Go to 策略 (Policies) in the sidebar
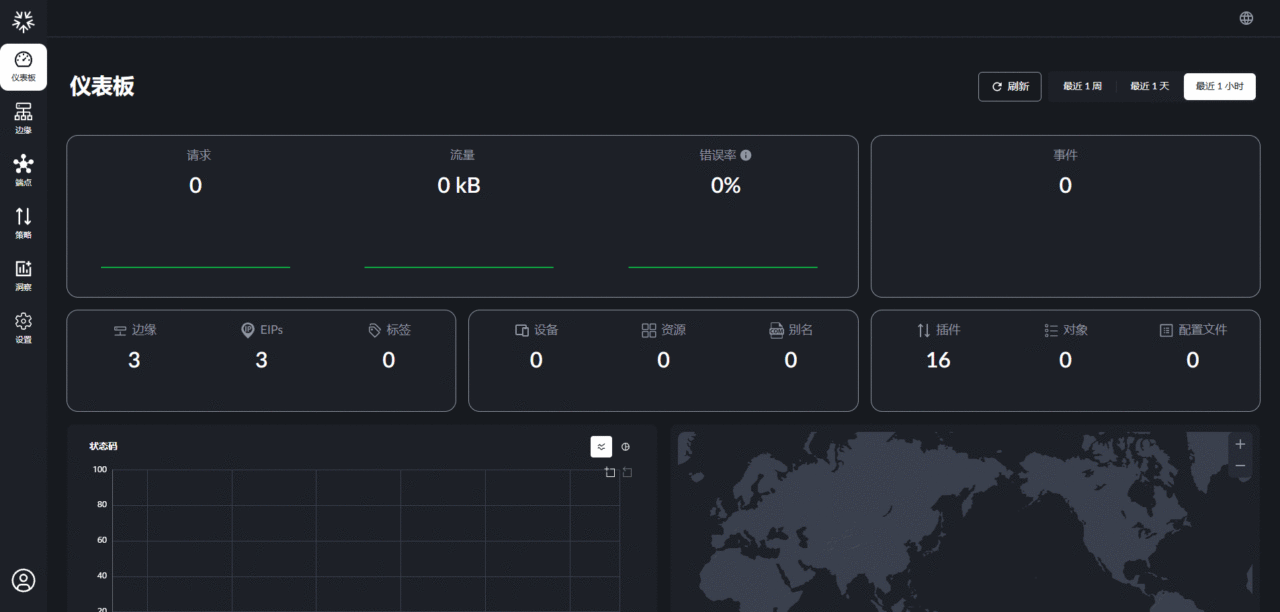 point(23,222)
